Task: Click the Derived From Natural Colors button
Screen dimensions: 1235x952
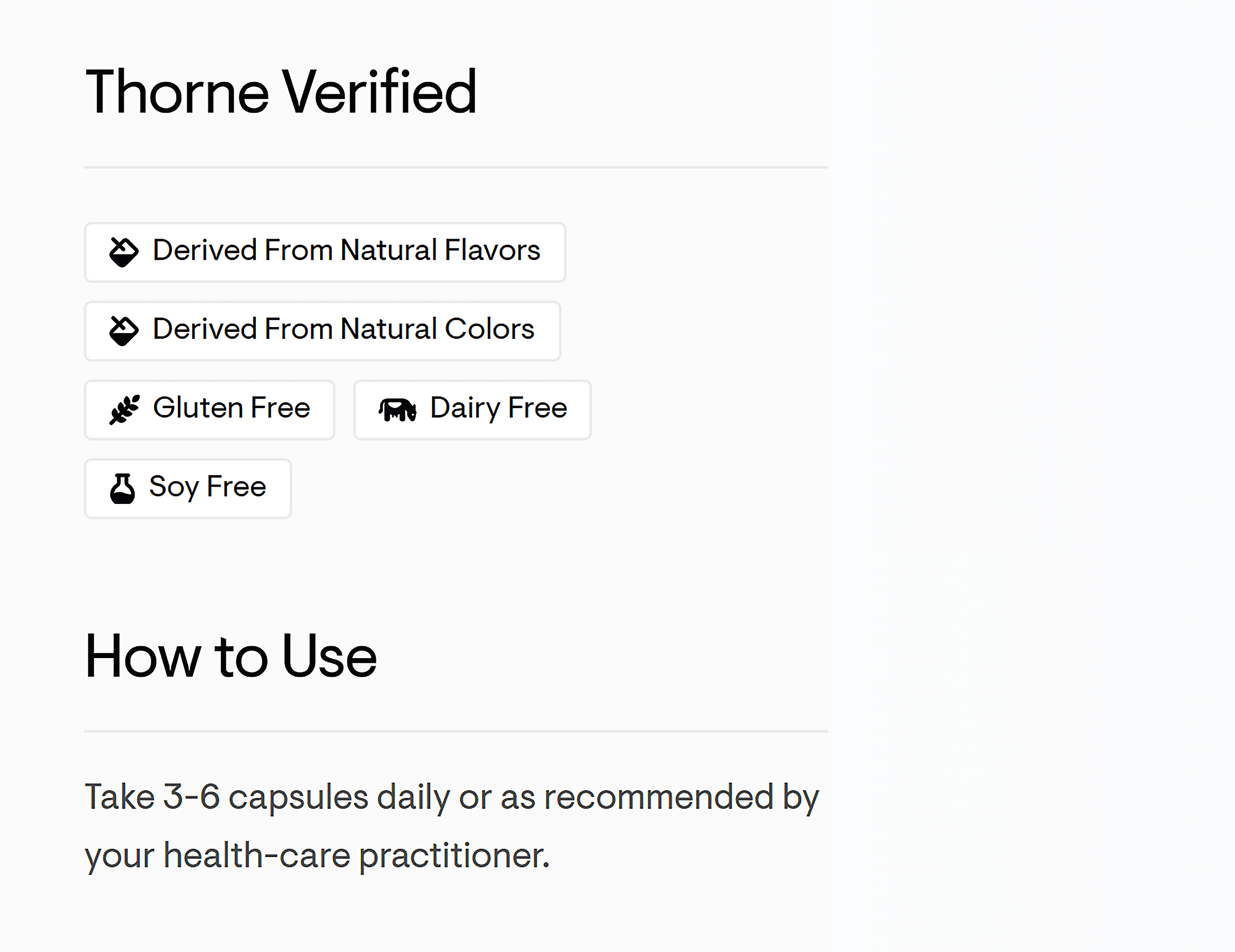Action: pyautogui.click(x=322, y=331)
